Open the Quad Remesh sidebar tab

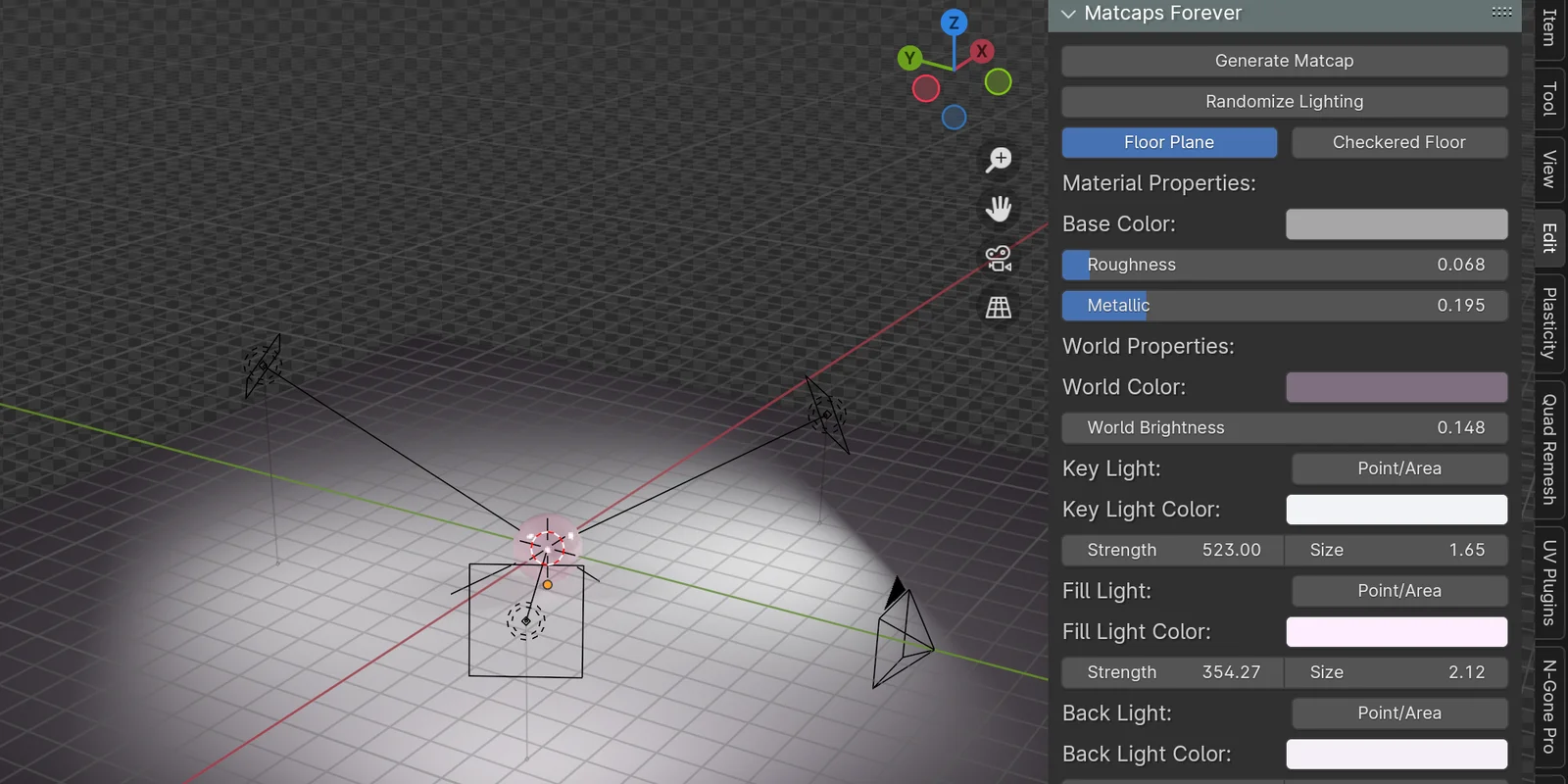pyautogui.click(x=1549, y=449)
